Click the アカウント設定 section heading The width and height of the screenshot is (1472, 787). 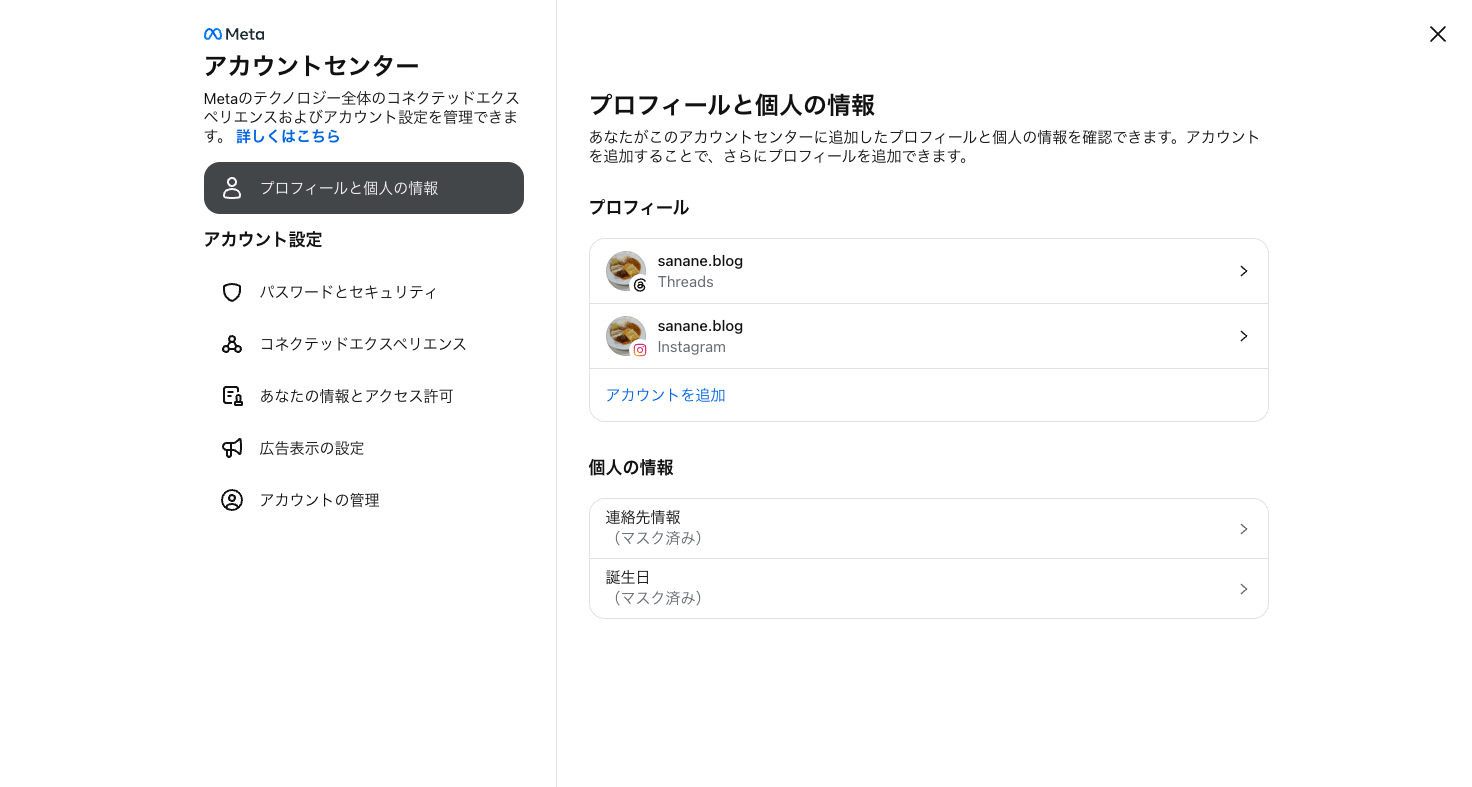(x=263, y=240)
